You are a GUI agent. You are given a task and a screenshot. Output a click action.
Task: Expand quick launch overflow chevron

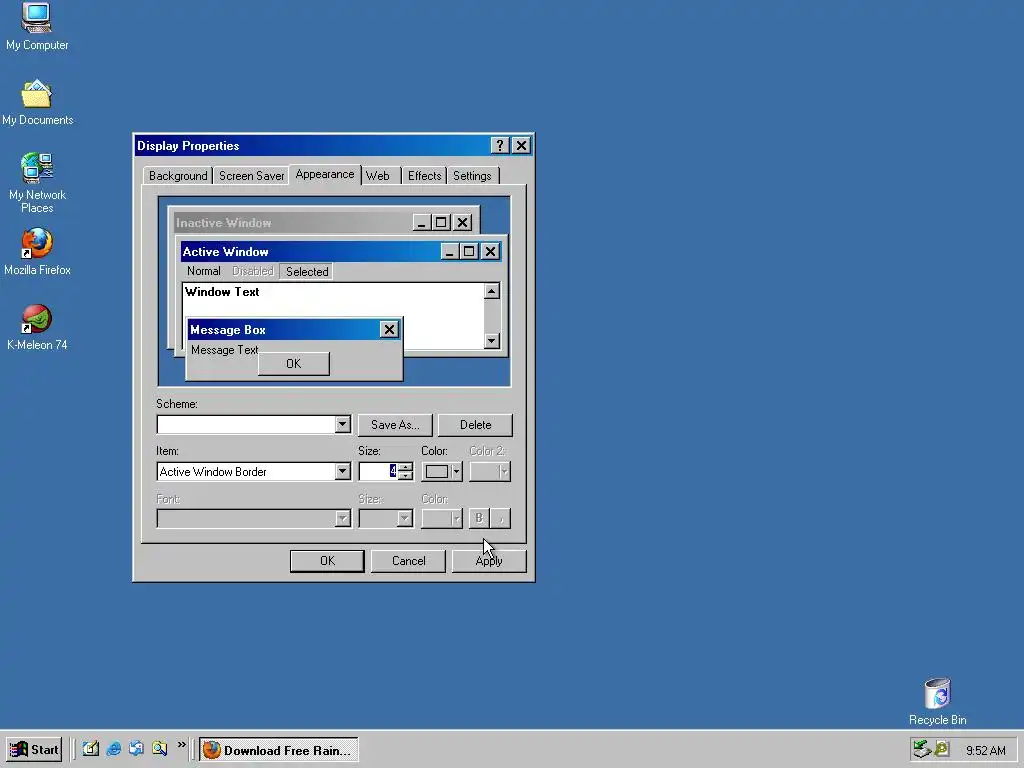pos(182,744)
